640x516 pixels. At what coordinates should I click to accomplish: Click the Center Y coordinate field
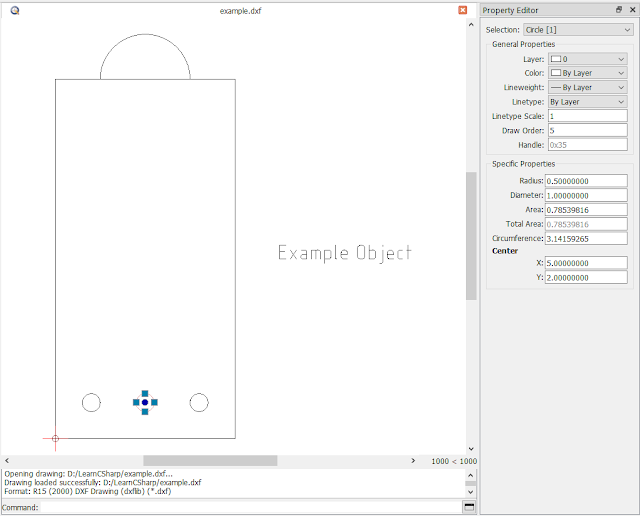pyautogui.click(x=586, y=278)
